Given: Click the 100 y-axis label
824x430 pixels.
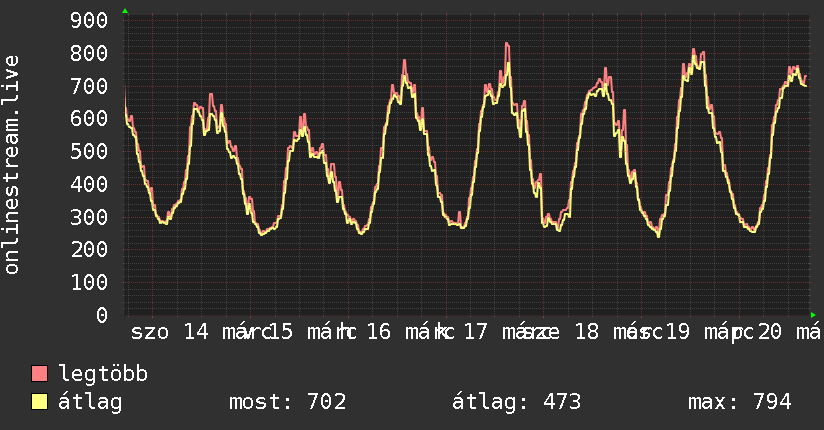Looking at the screenshot, I should click(x=89, y=283).
